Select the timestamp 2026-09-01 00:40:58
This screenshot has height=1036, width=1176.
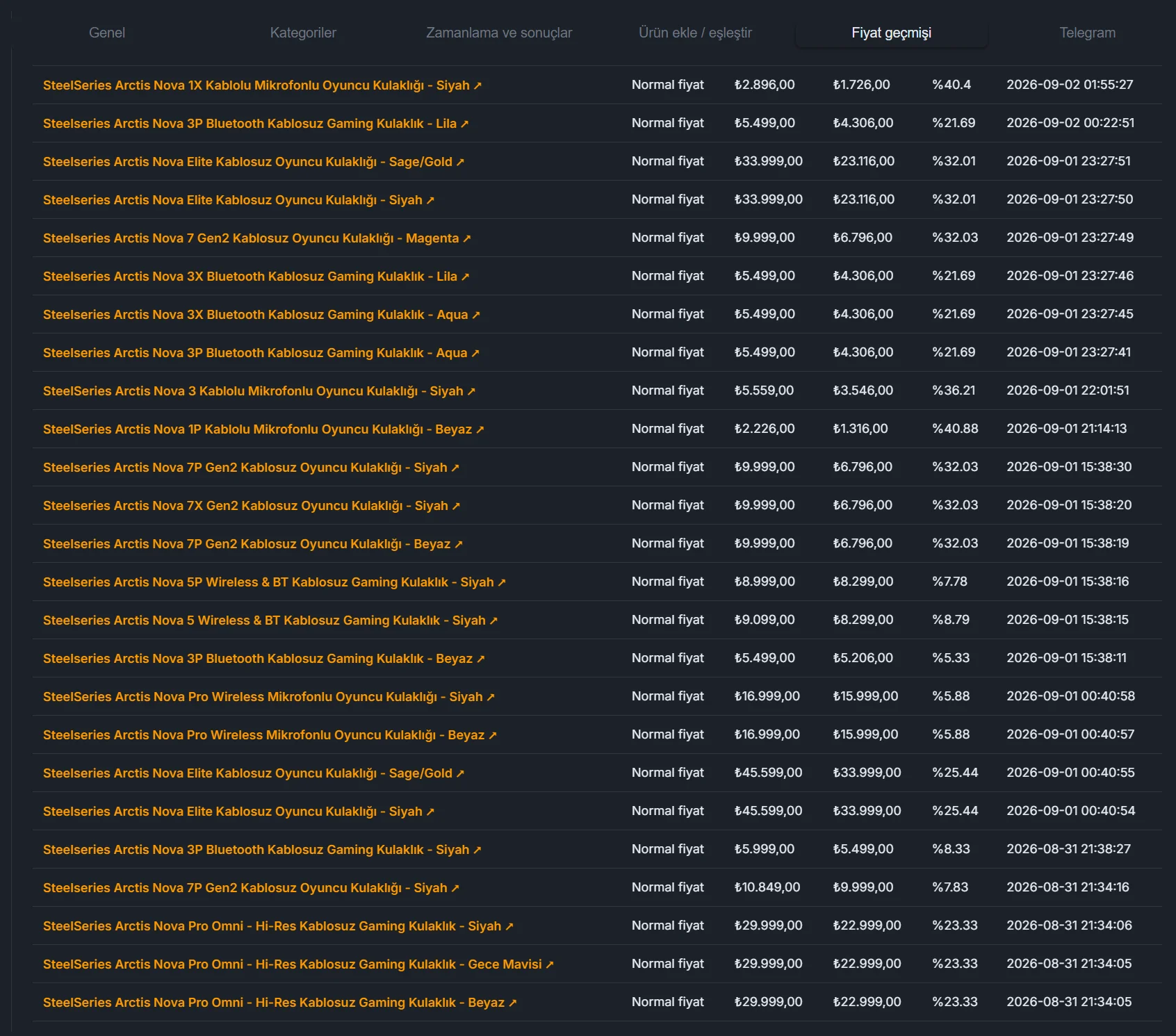[1070, 696]
